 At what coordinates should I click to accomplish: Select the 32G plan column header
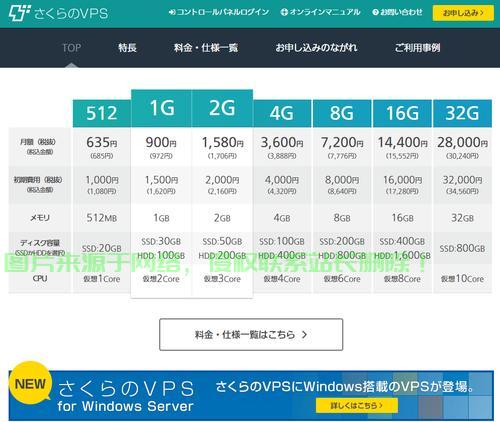(462, 113)
